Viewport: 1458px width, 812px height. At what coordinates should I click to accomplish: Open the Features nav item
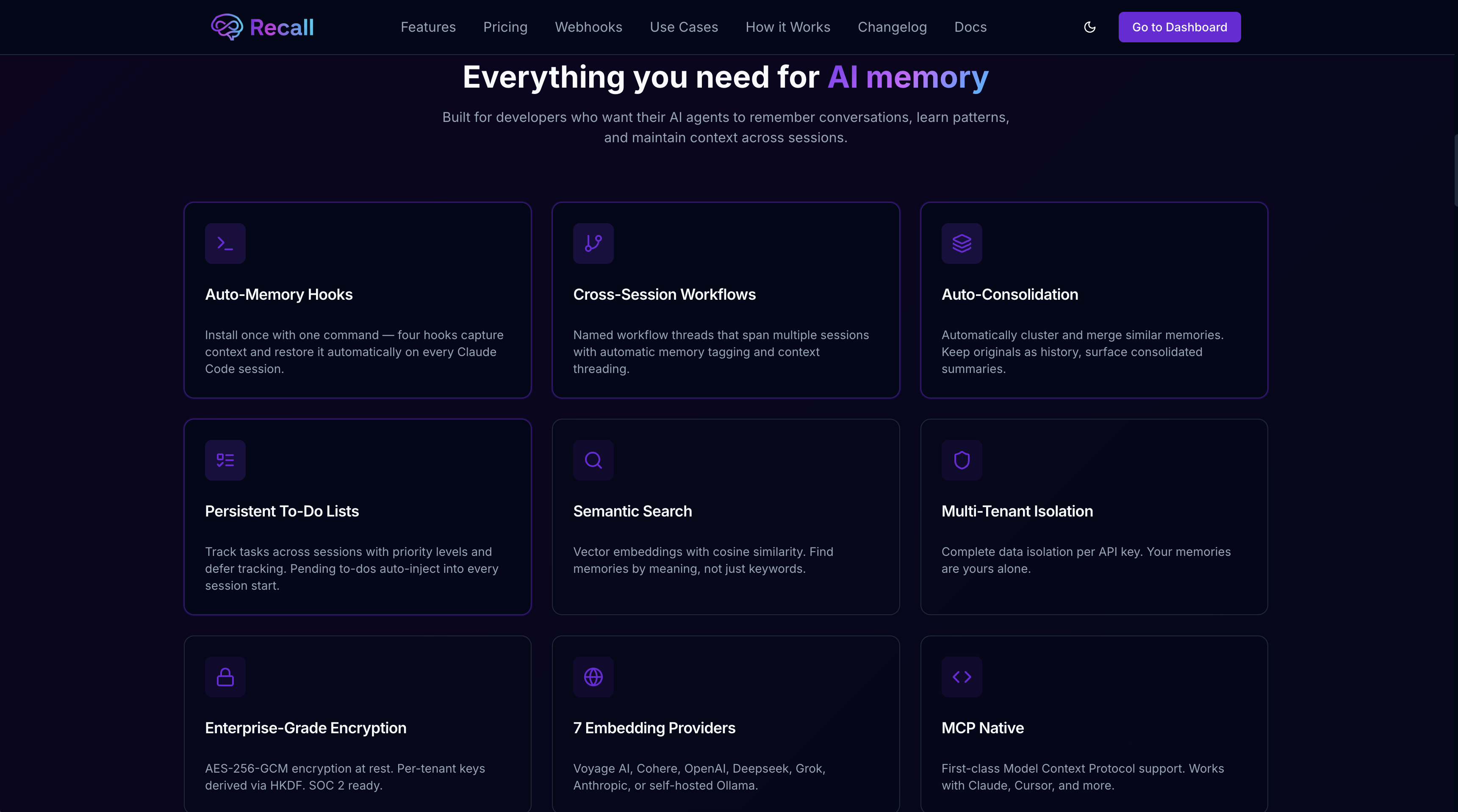[x=428, y=27]
